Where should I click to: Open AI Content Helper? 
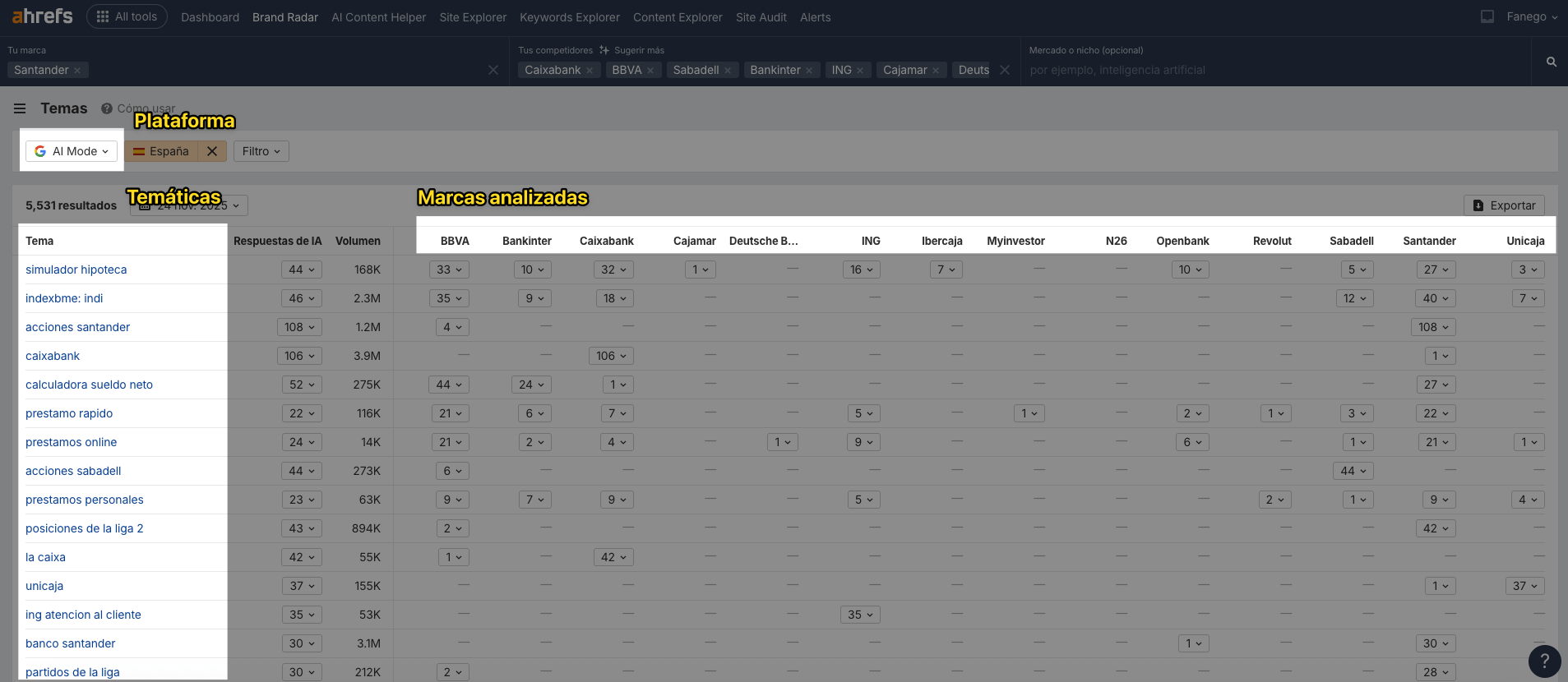379,17
